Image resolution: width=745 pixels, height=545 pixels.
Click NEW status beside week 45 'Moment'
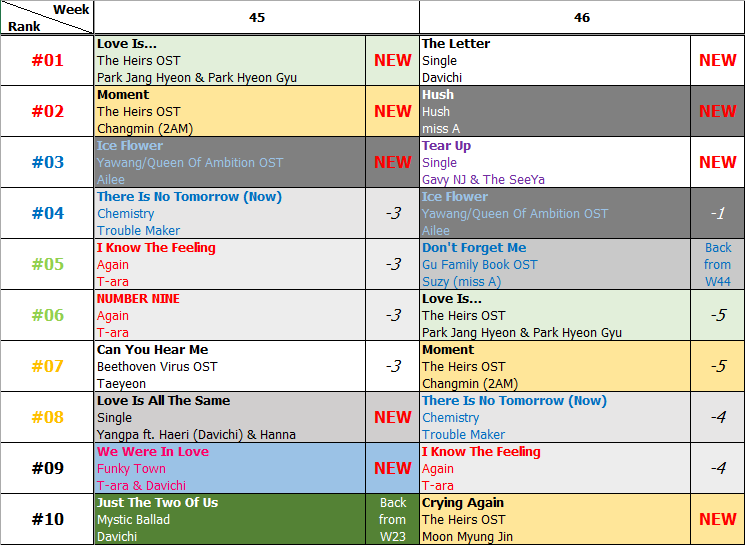[392, 111]
